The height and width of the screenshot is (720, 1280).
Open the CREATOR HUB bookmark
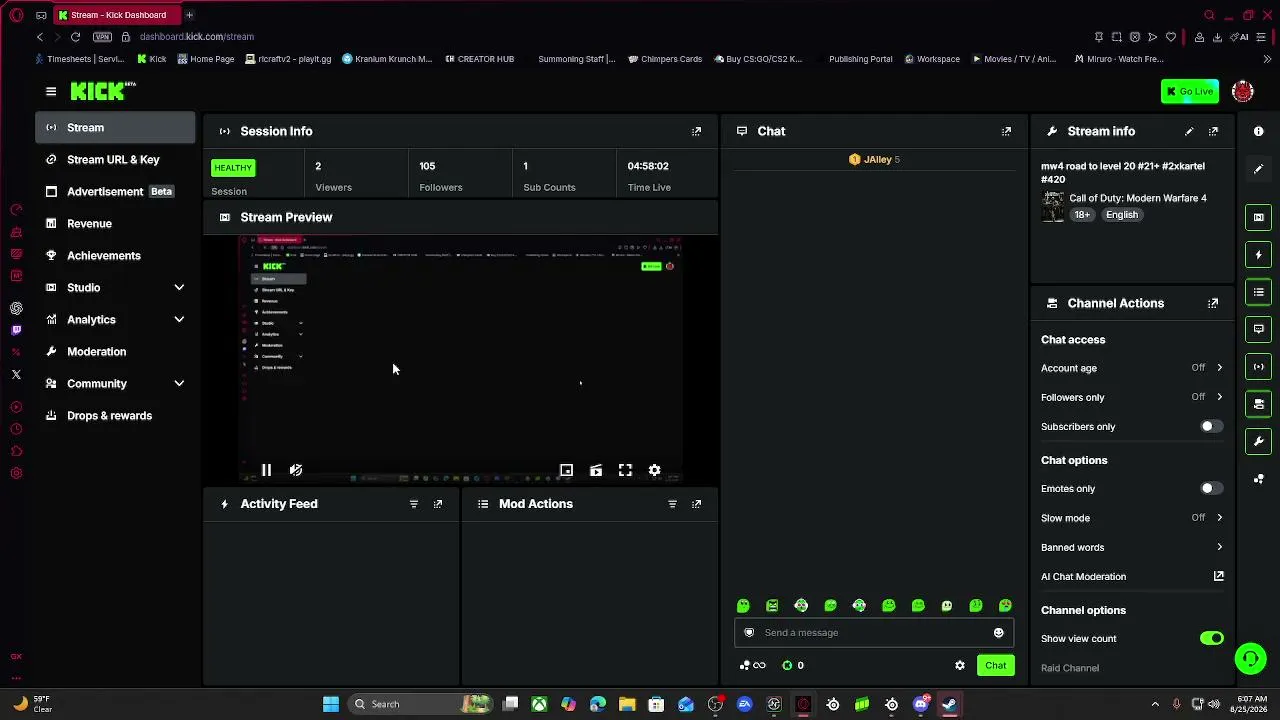[479, 59]
